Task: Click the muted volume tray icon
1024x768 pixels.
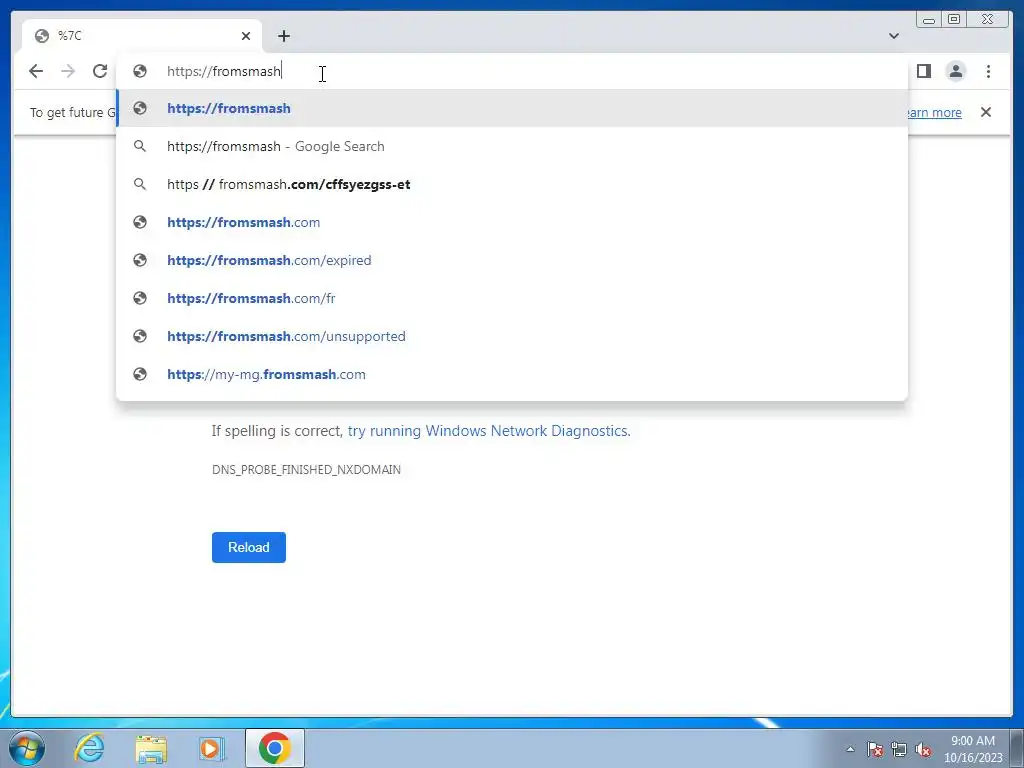Action: click(x=923, y=749)
